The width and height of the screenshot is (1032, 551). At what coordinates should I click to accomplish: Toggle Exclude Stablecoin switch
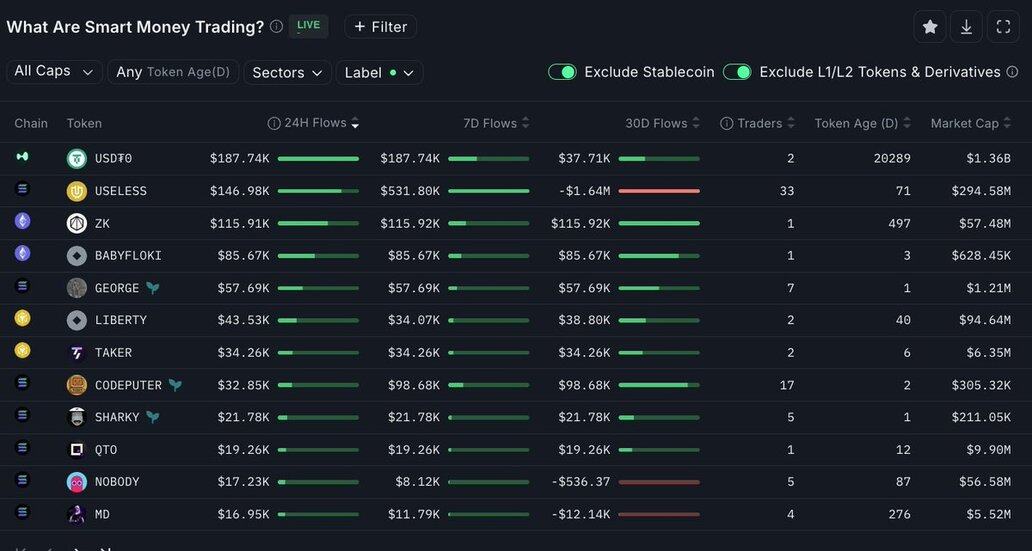(562, 72)
